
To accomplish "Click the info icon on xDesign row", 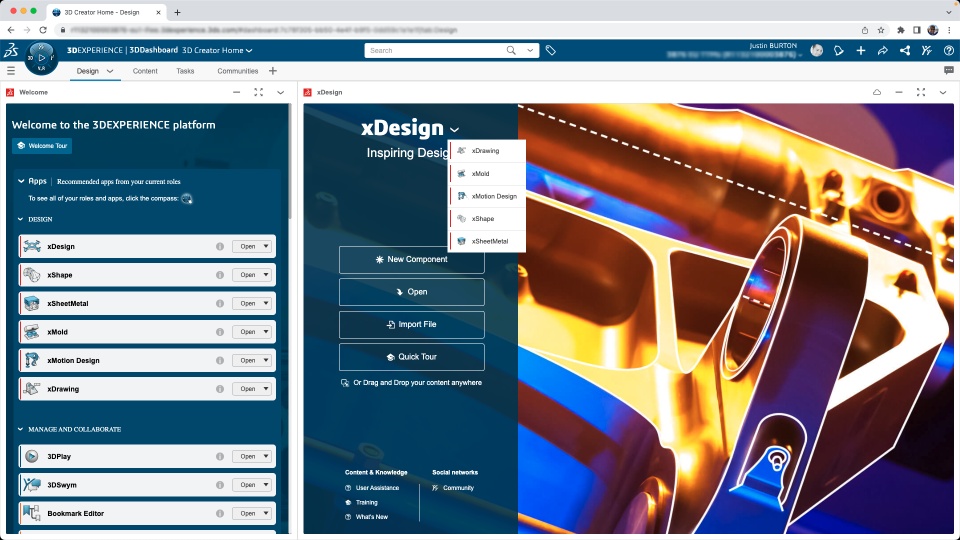I will 220,247.
